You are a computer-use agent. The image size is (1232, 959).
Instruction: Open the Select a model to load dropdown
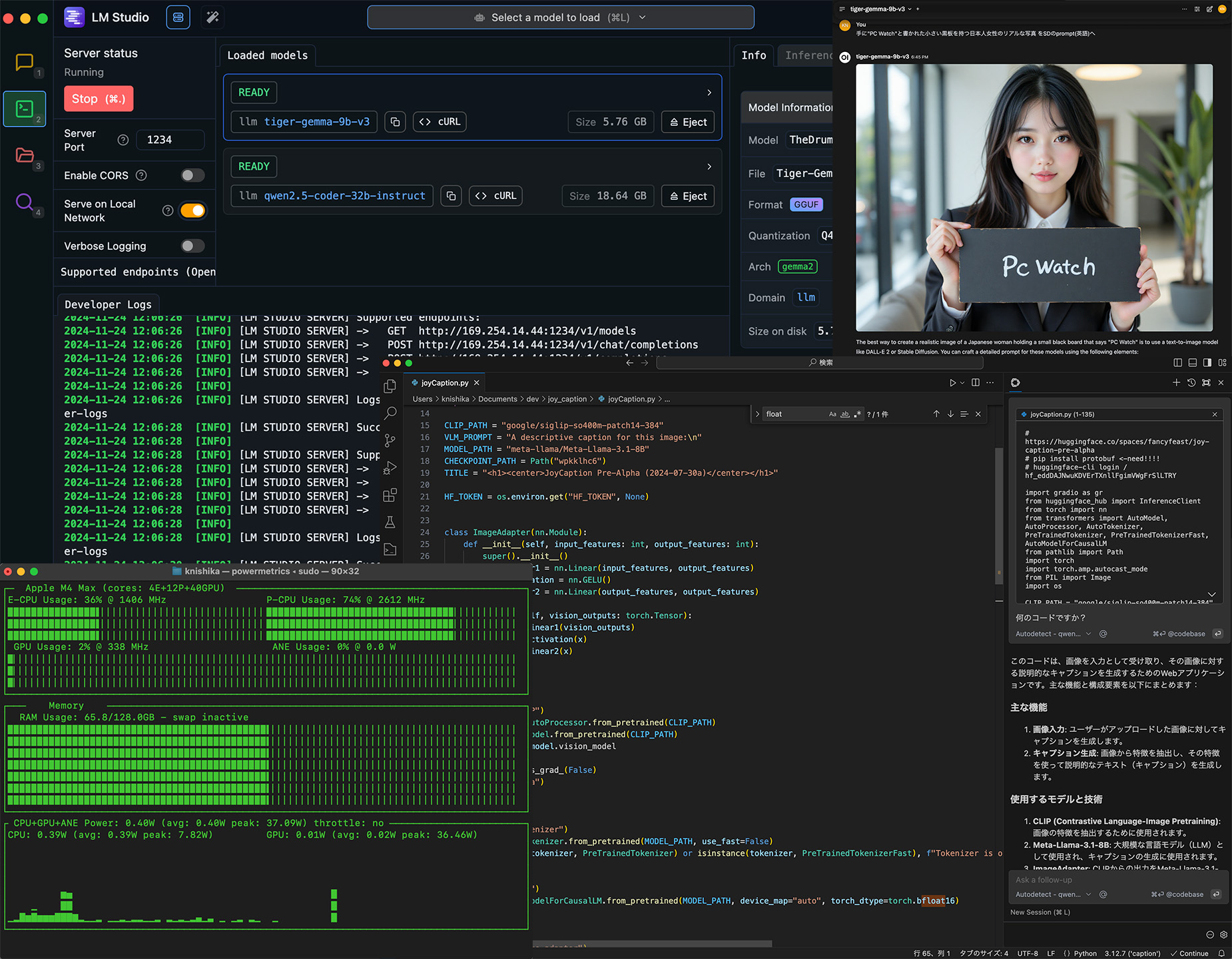(560, 17)
